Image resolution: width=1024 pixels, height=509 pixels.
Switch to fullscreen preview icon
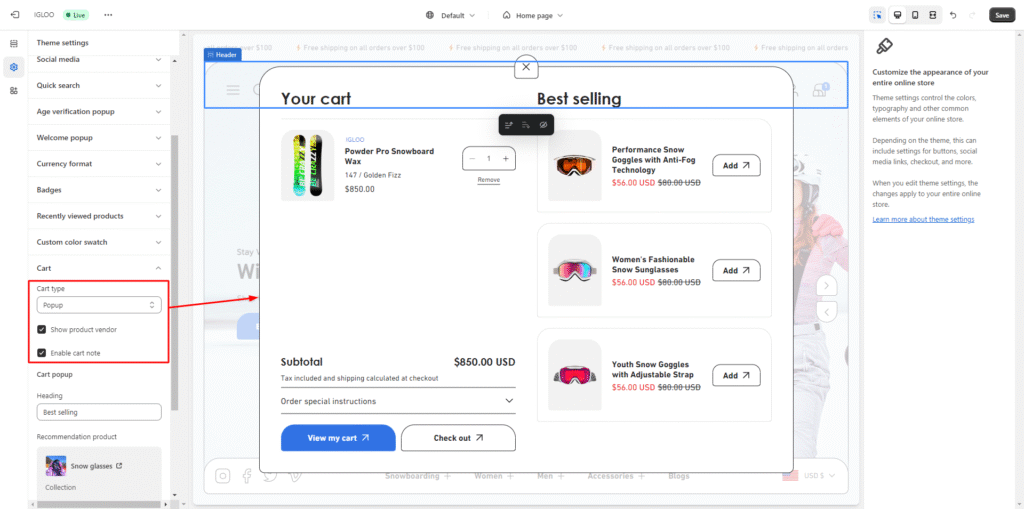click(932, 15)
